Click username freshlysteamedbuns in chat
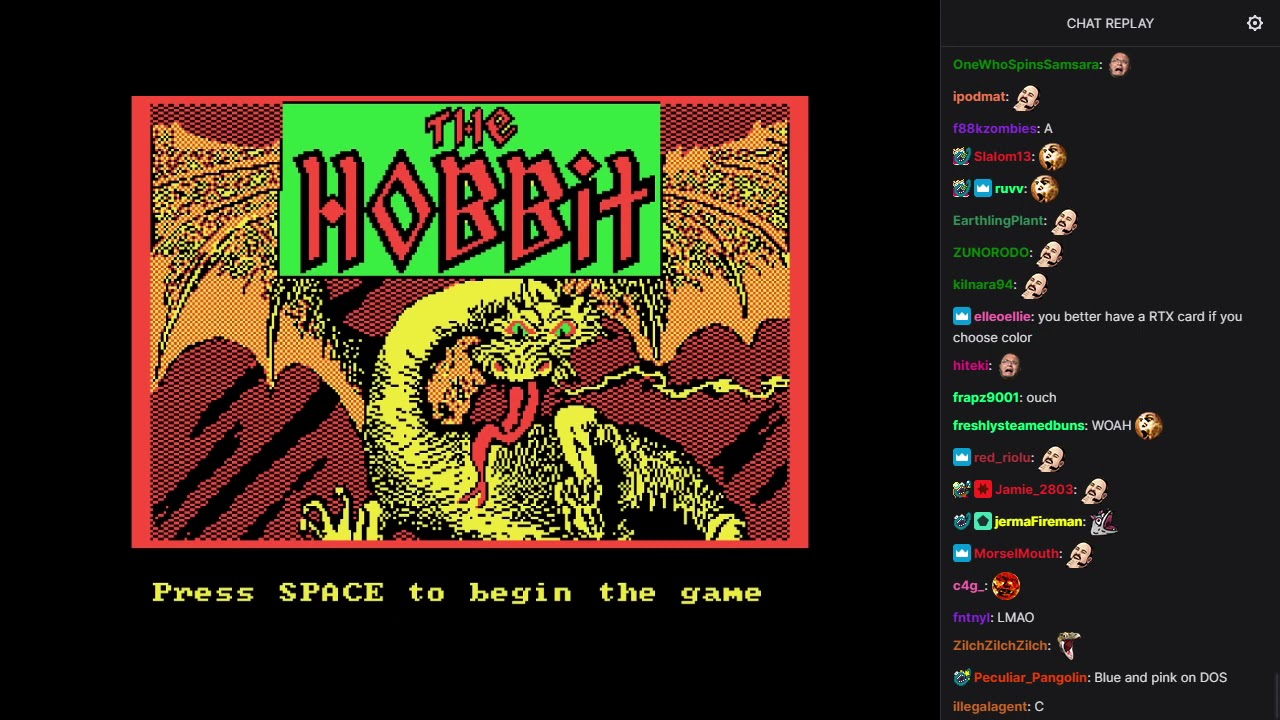Screen dimensions: 1280x720 coord(1019,425)
